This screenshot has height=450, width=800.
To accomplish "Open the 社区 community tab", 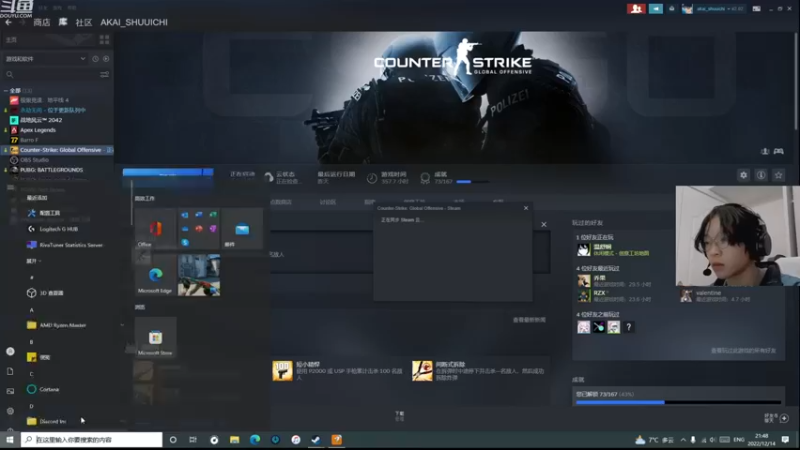I will click(84, 22).
